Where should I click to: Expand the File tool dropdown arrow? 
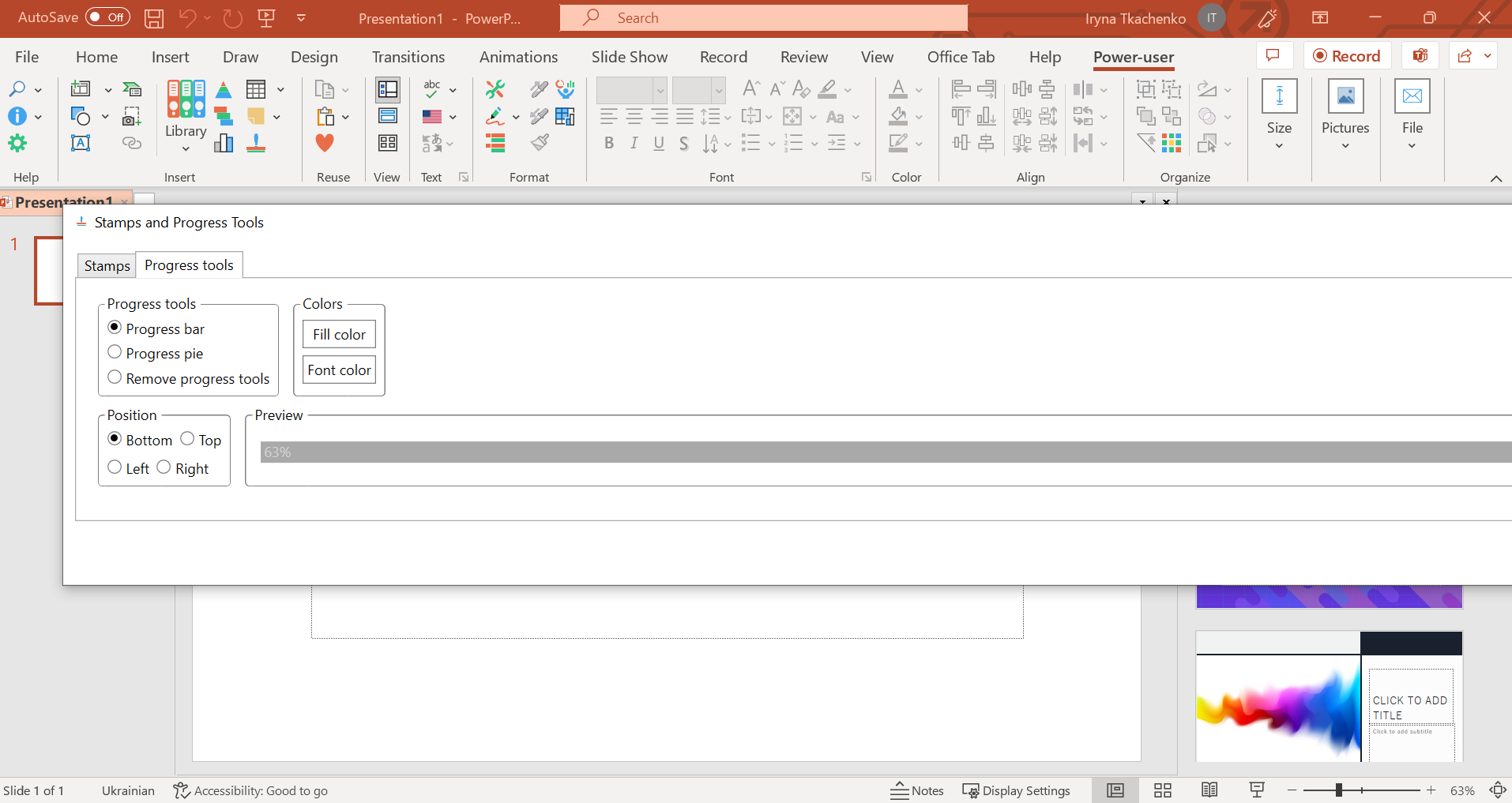[1412, 146]
